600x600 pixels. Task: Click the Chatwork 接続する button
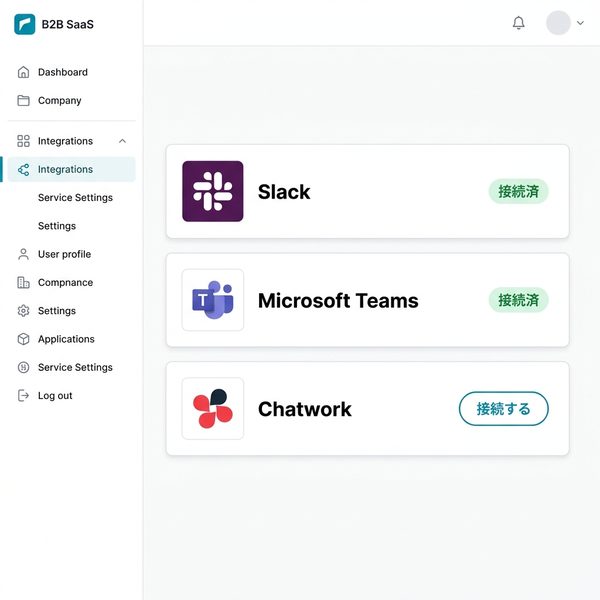(x=504, y=409)
